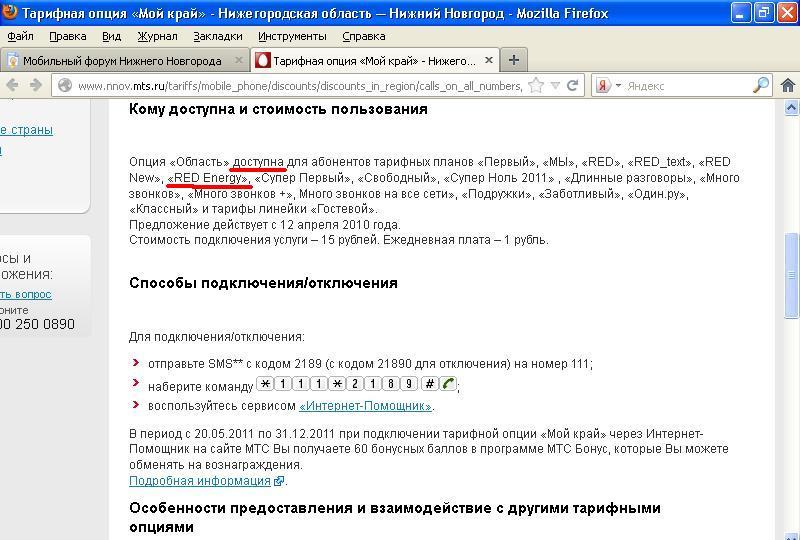The width and height of the screenshot is (800, 540).
Task: Click the scrollbar up arrow
Action: point(791,108)
